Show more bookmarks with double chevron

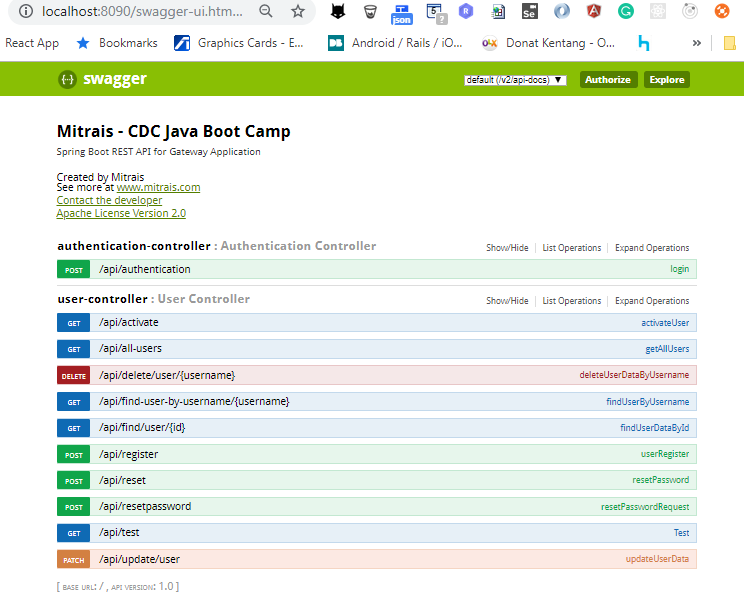(697, 43)
